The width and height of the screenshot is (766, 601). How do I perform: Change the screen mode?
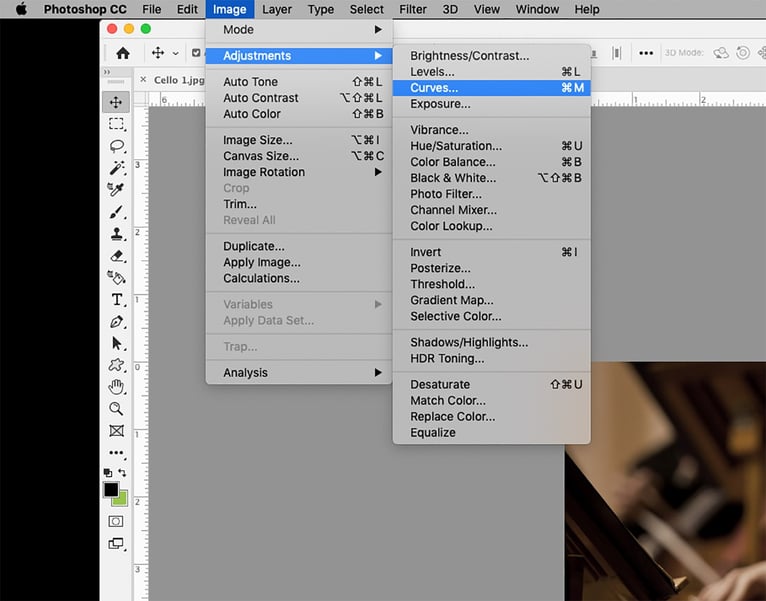116,543
